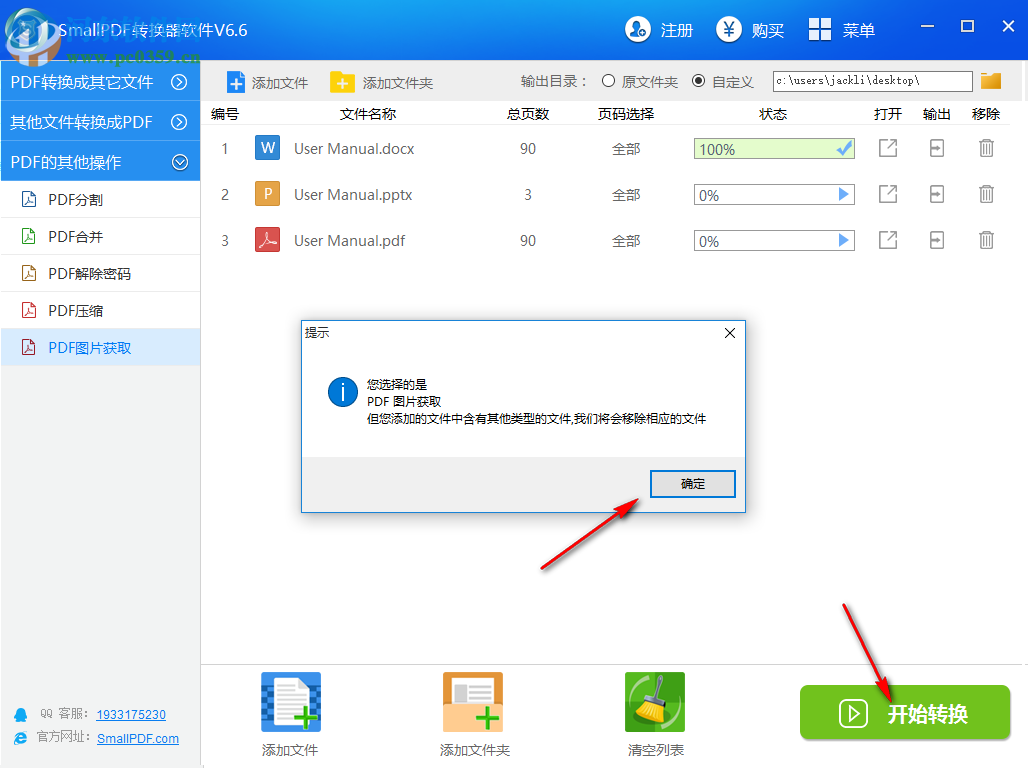Viewport: 1028px width, 768px height.
Task: Select the 自定义 radio button
Action: pos(697,82)
